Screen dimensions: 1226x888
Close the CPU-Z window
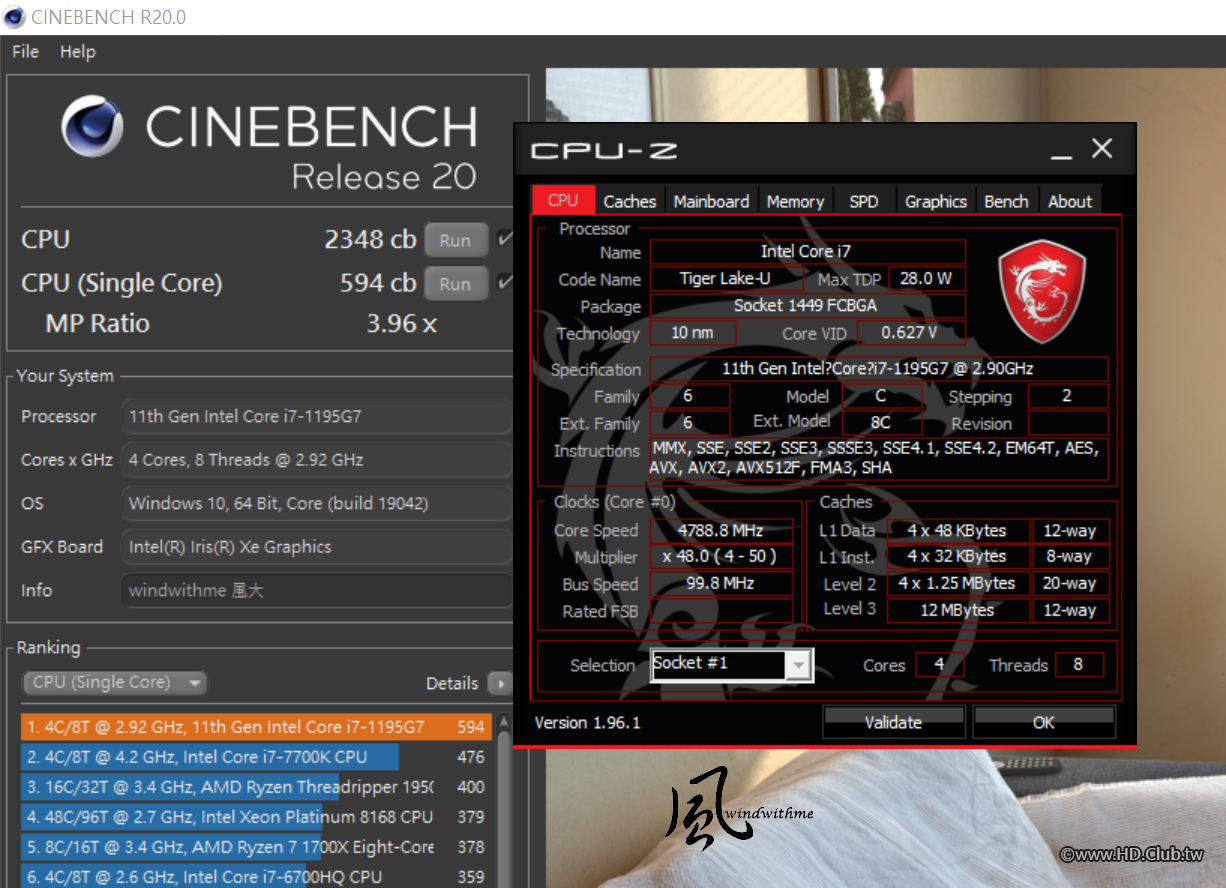pos(1102,149)
